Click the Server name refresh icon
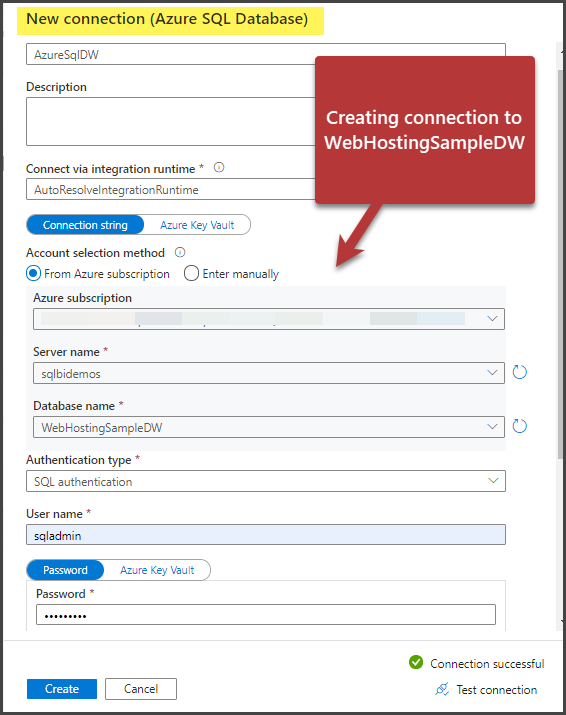Viewport: 566px width, 715px height. point(519,372)
